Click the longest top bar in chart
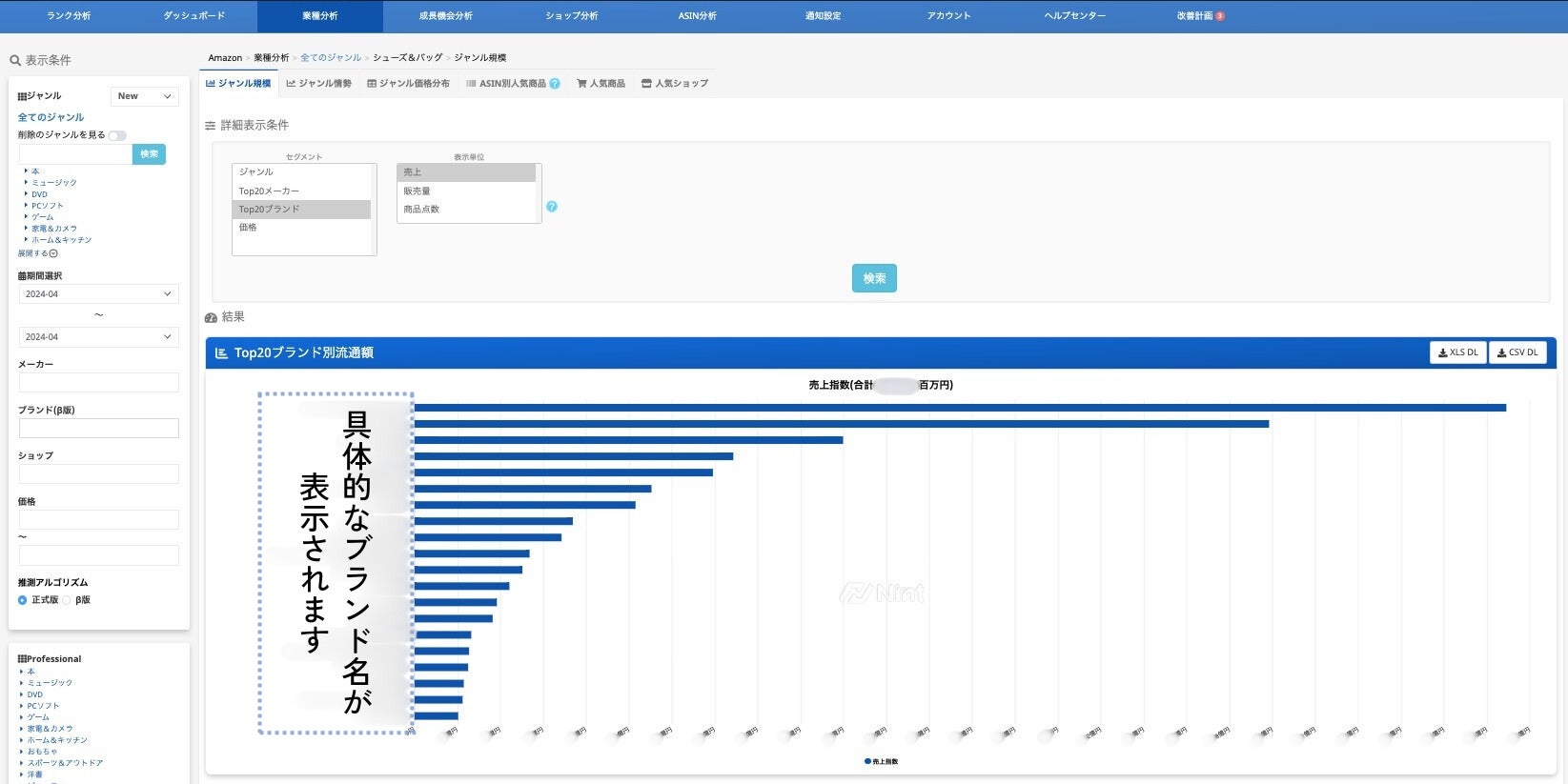Screen dimensions: 1568x784 click(959, 408)
